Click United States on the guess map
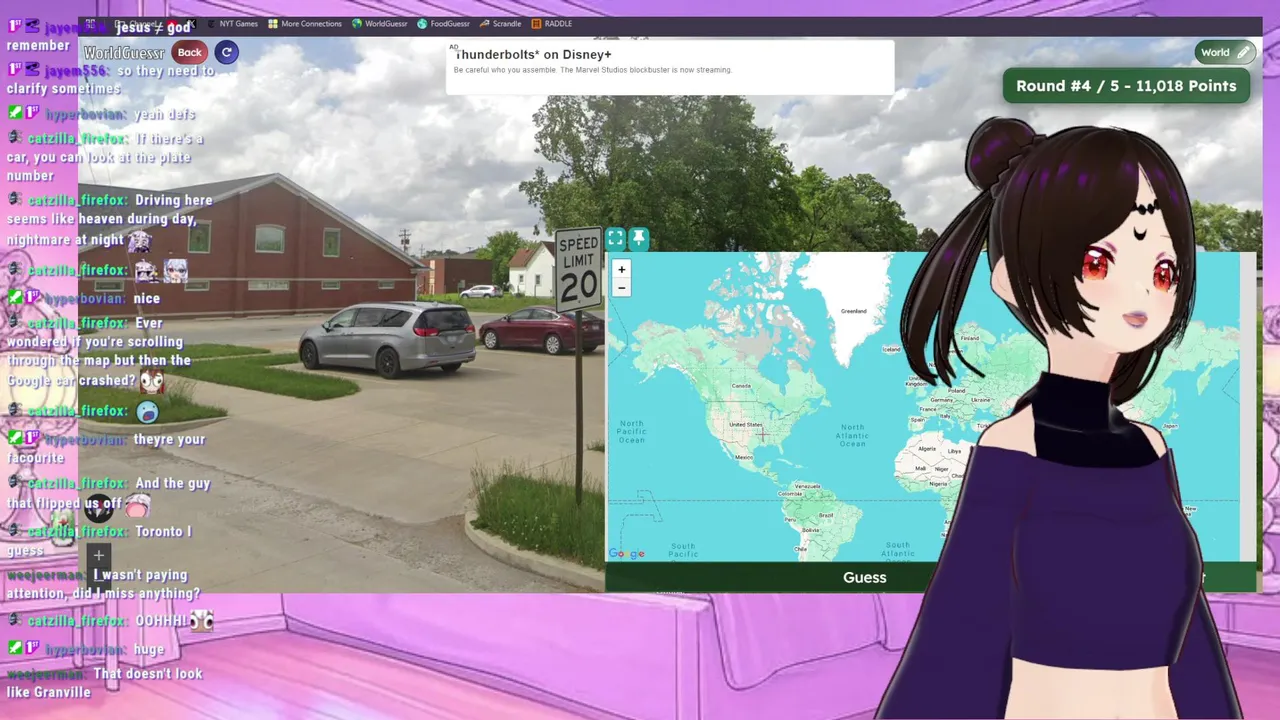The width and height of the screenshot is (1280, 720). click(x=745, y=424)
